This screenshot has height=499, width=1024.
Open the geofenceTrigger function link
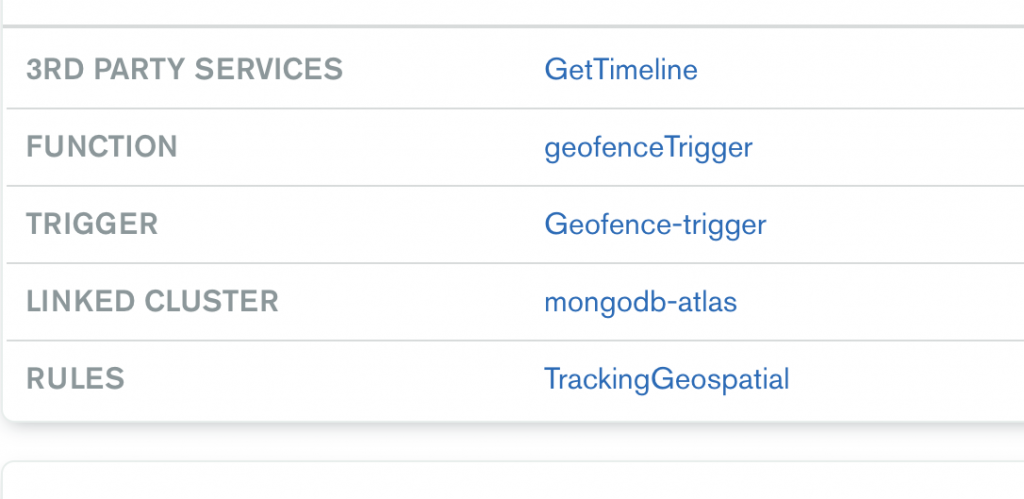point(648,148)
